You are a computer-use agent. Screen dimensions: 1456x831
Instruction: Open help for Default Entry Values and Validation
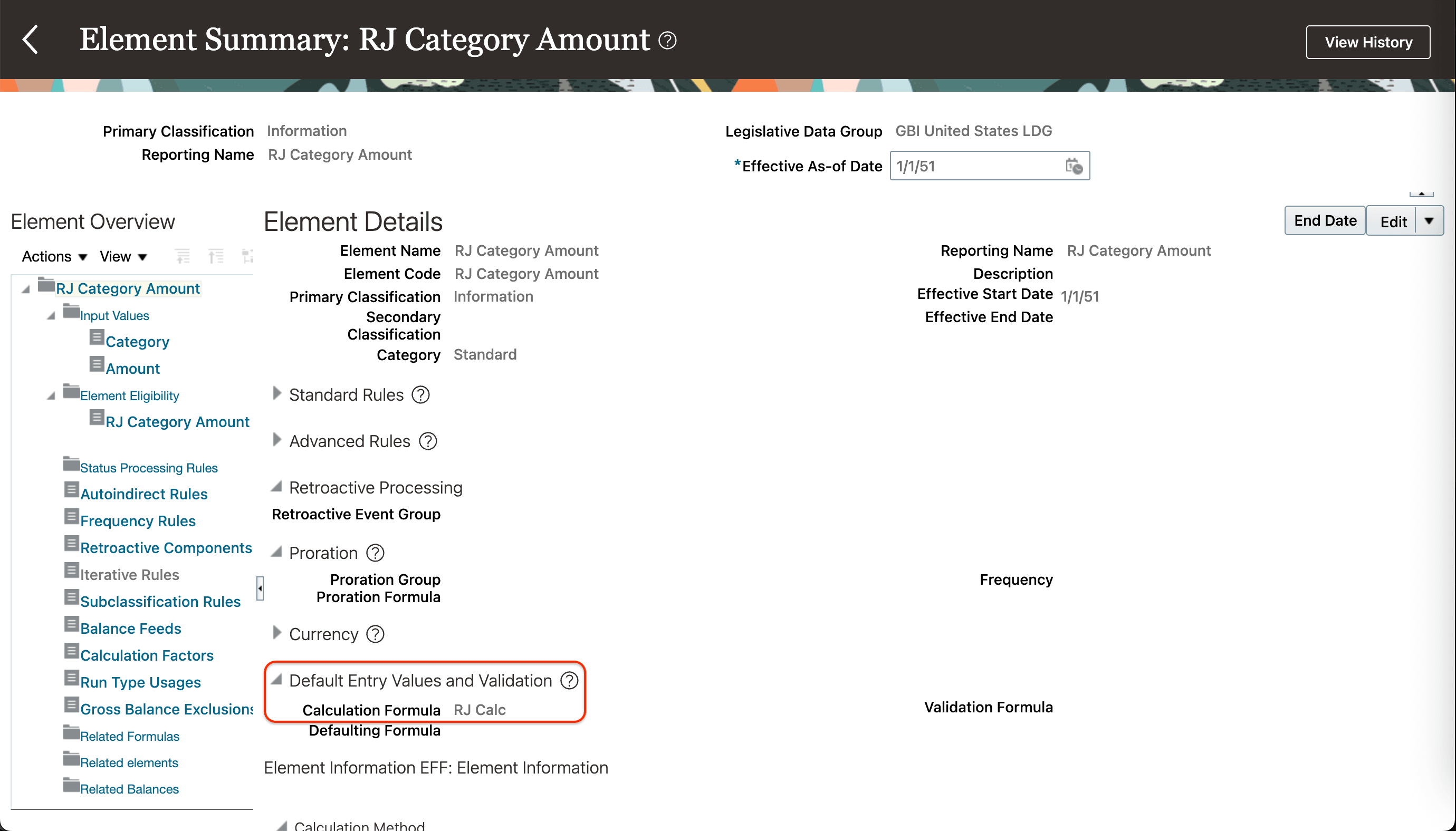pos(569,680)
